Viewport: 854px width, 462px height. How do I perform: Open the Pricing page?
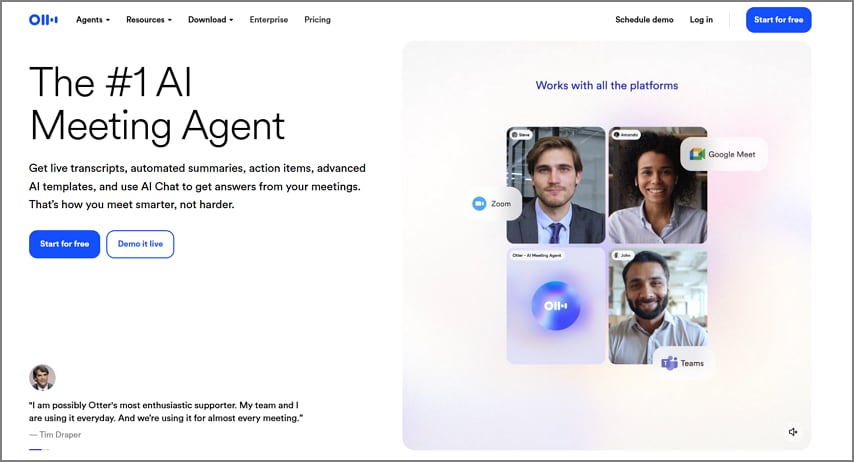click(318, 20)
